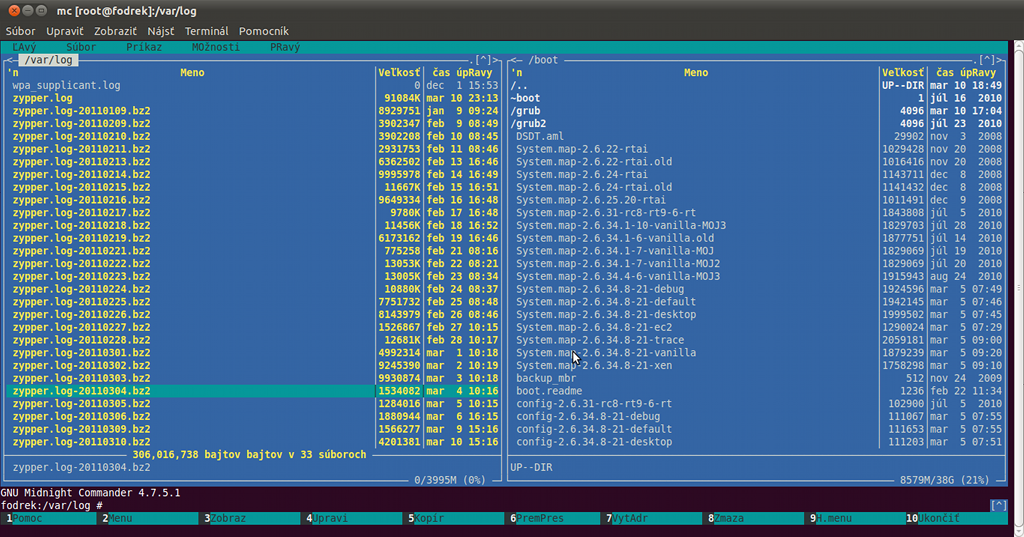This screenshot has width=1024, height=537.
Task: Open the Upraviť menu
Action: pyautogui.click(x=65, y=31)
